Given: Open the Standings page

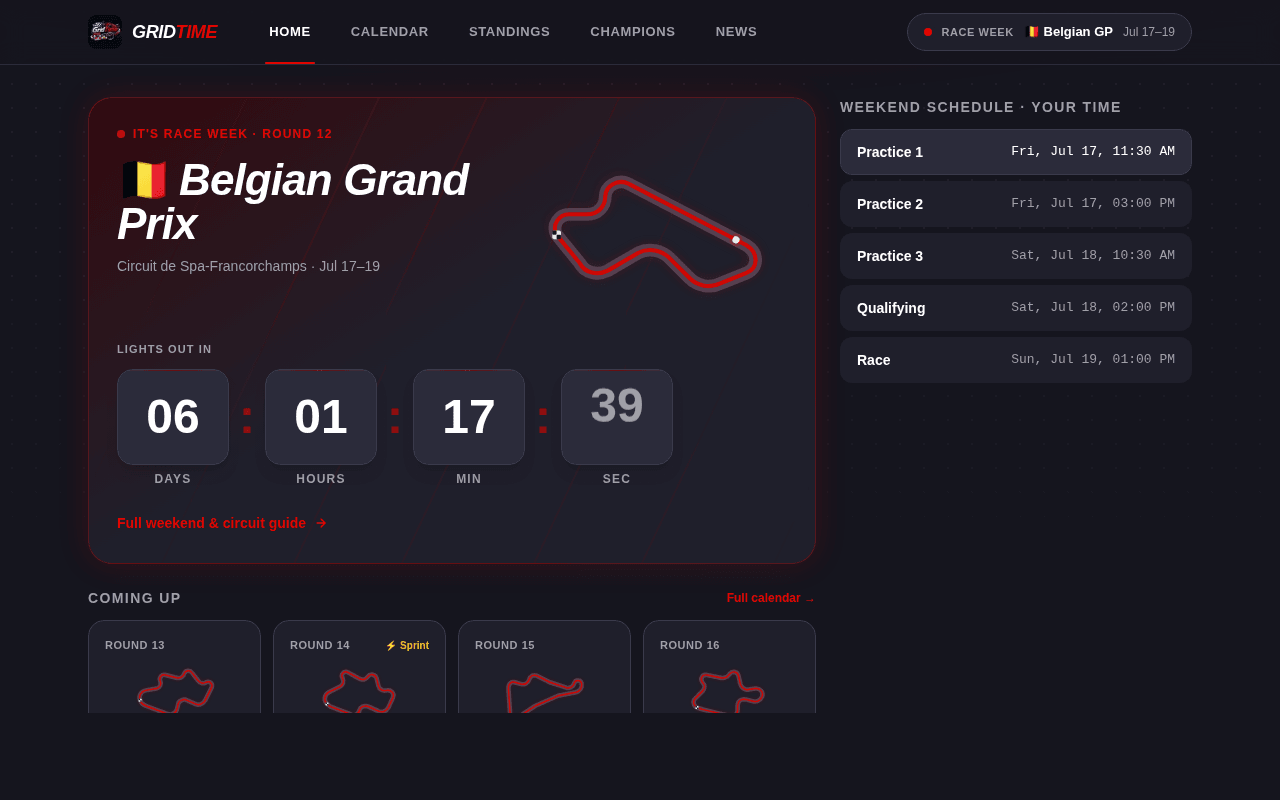Looking at the screenshot, I should [509, 32].
